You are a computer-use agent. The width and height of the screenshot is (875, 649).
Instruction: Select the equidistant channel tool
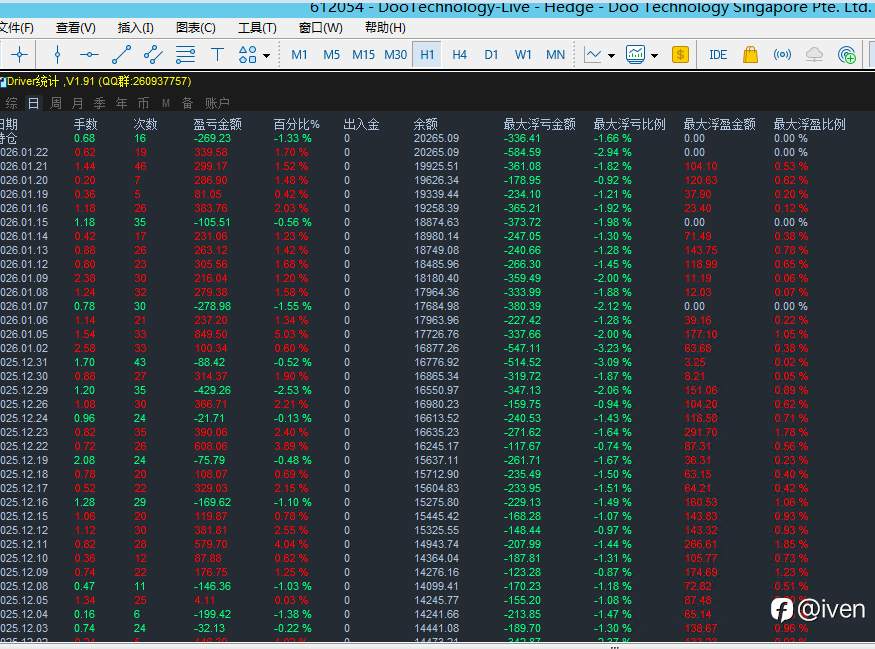pyautogui.click(x=153, y=55)
